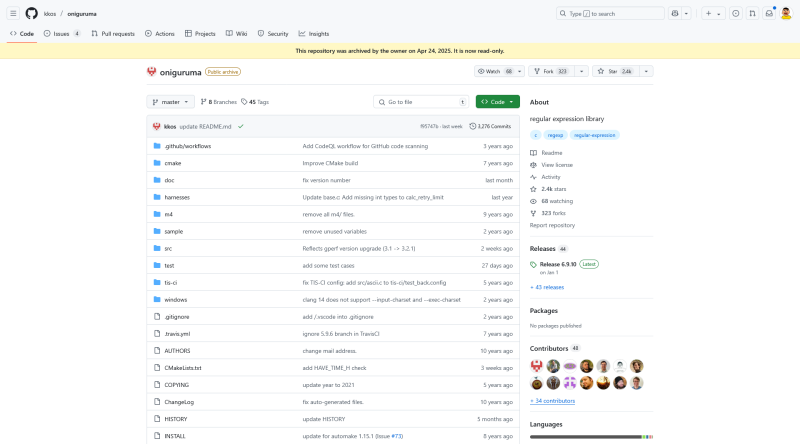The height and width of the screenshot is (444, 800).
Task: Open the hamburger navigation menu
Action: point(13,14)
